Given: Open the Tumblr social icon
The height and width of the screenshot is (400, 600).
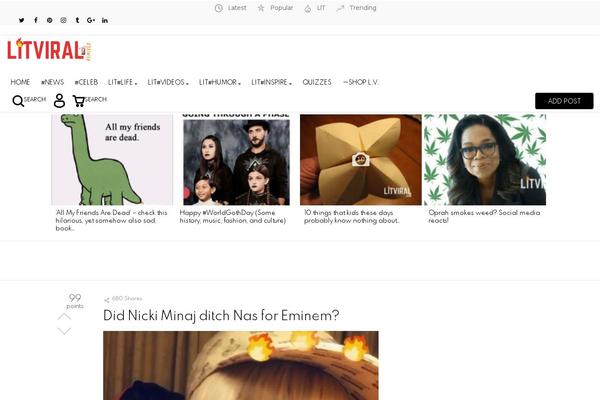Looking at the screenshot, I should [77, 20].
